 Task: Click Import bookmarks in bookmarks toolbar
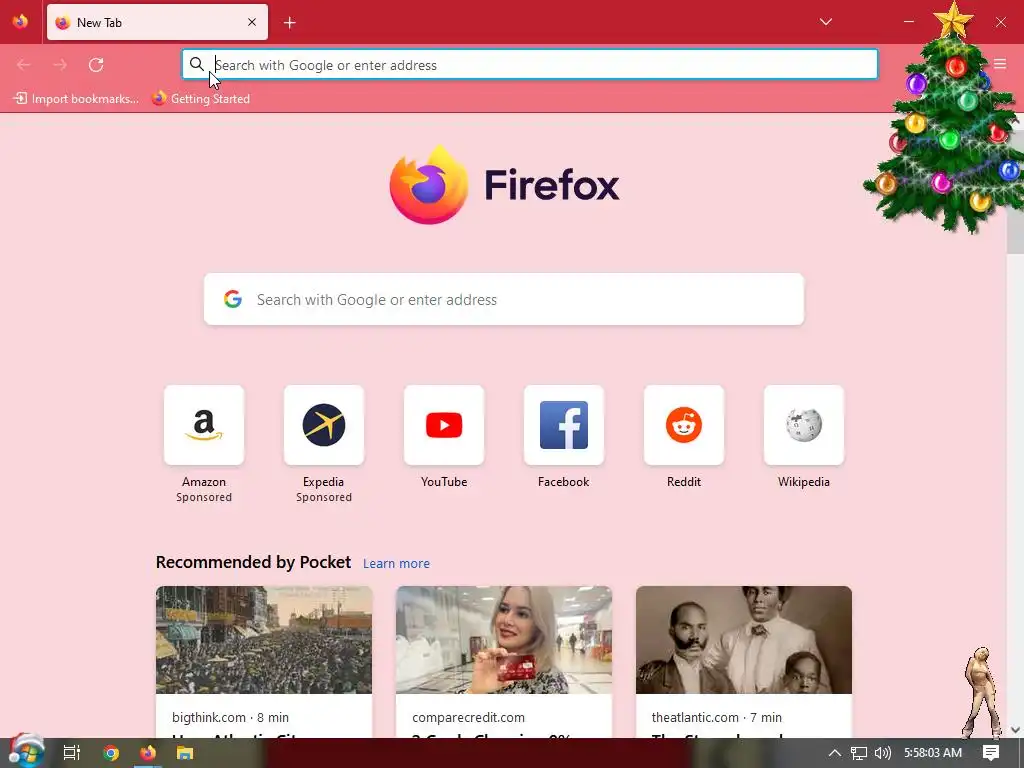76,99
